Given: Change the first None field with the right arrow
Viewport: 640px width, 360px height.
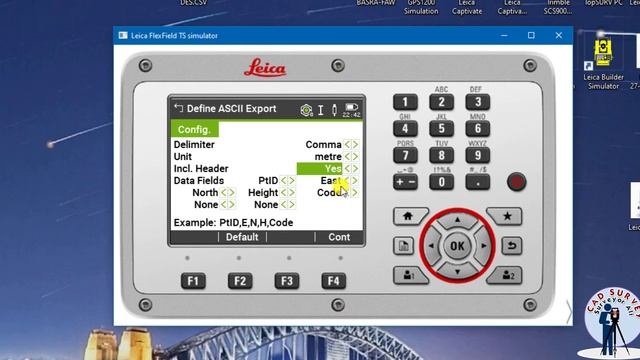Looking at the screenshot, I should click(232, 204).
